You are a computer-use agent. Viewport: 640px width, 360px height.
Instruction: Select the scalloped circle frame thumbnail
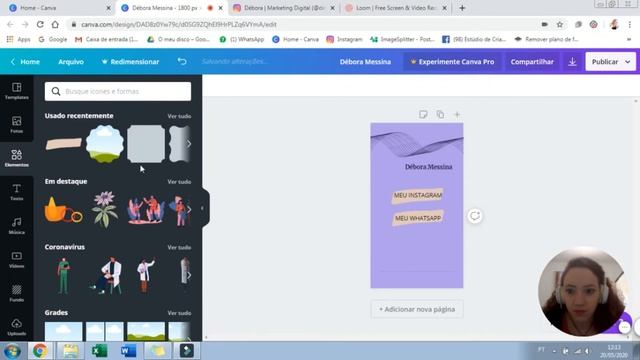(104, 144)
